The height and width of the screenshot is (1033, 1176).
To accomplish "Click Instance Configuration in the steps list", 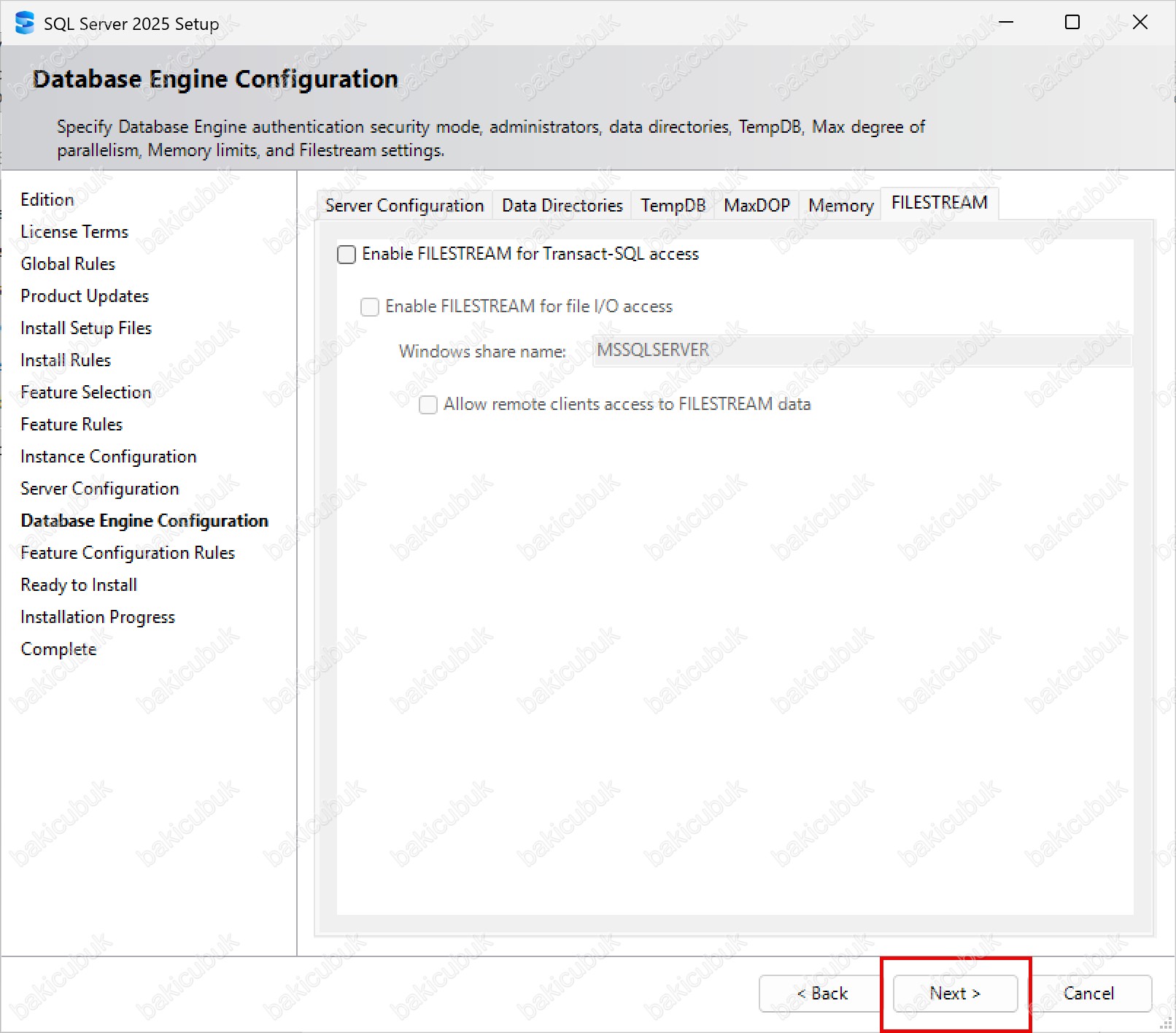I will 108,457.
